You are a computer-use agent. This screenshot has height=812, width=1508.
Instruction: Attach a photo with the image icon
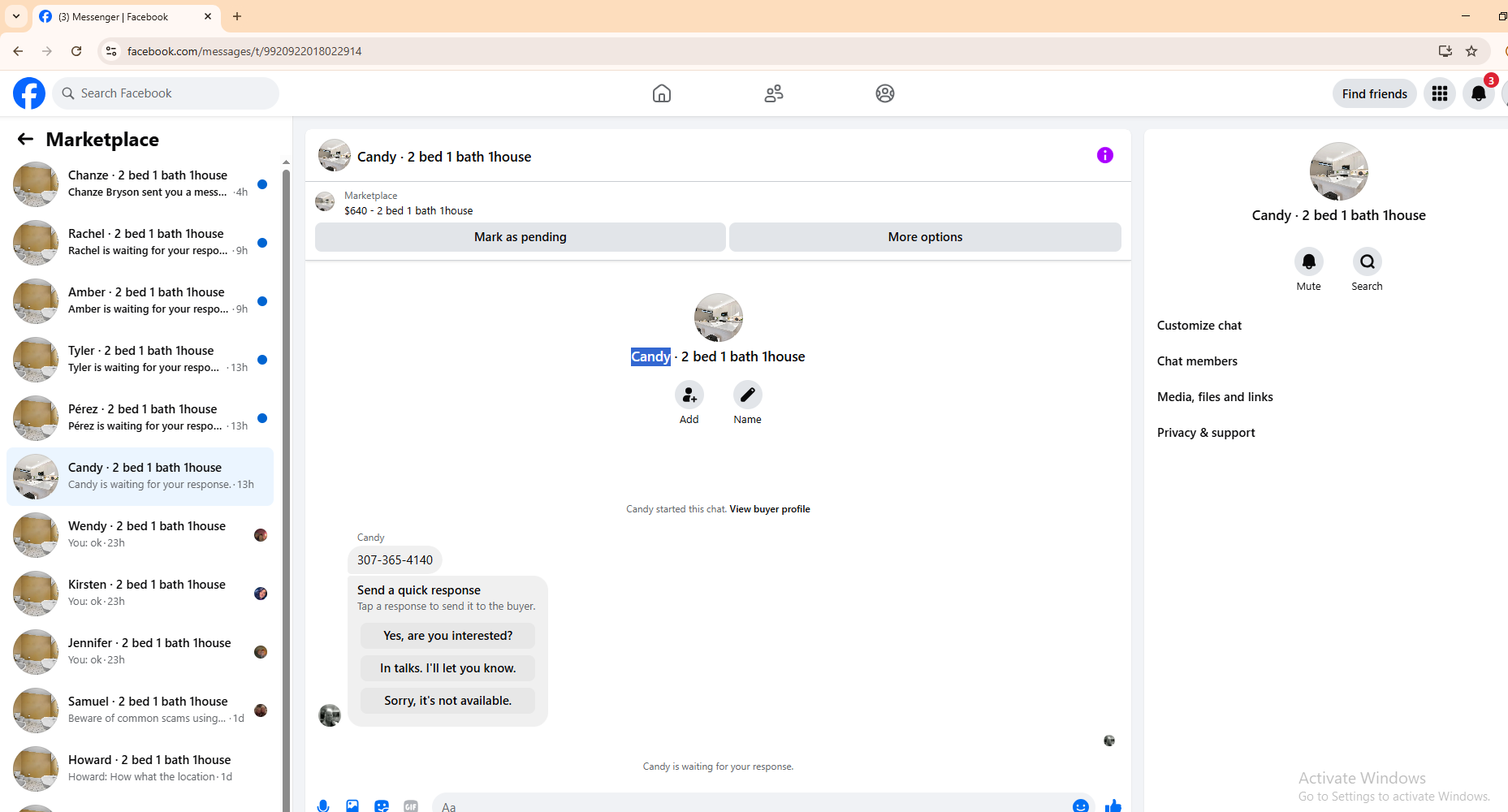coord(352,806)
